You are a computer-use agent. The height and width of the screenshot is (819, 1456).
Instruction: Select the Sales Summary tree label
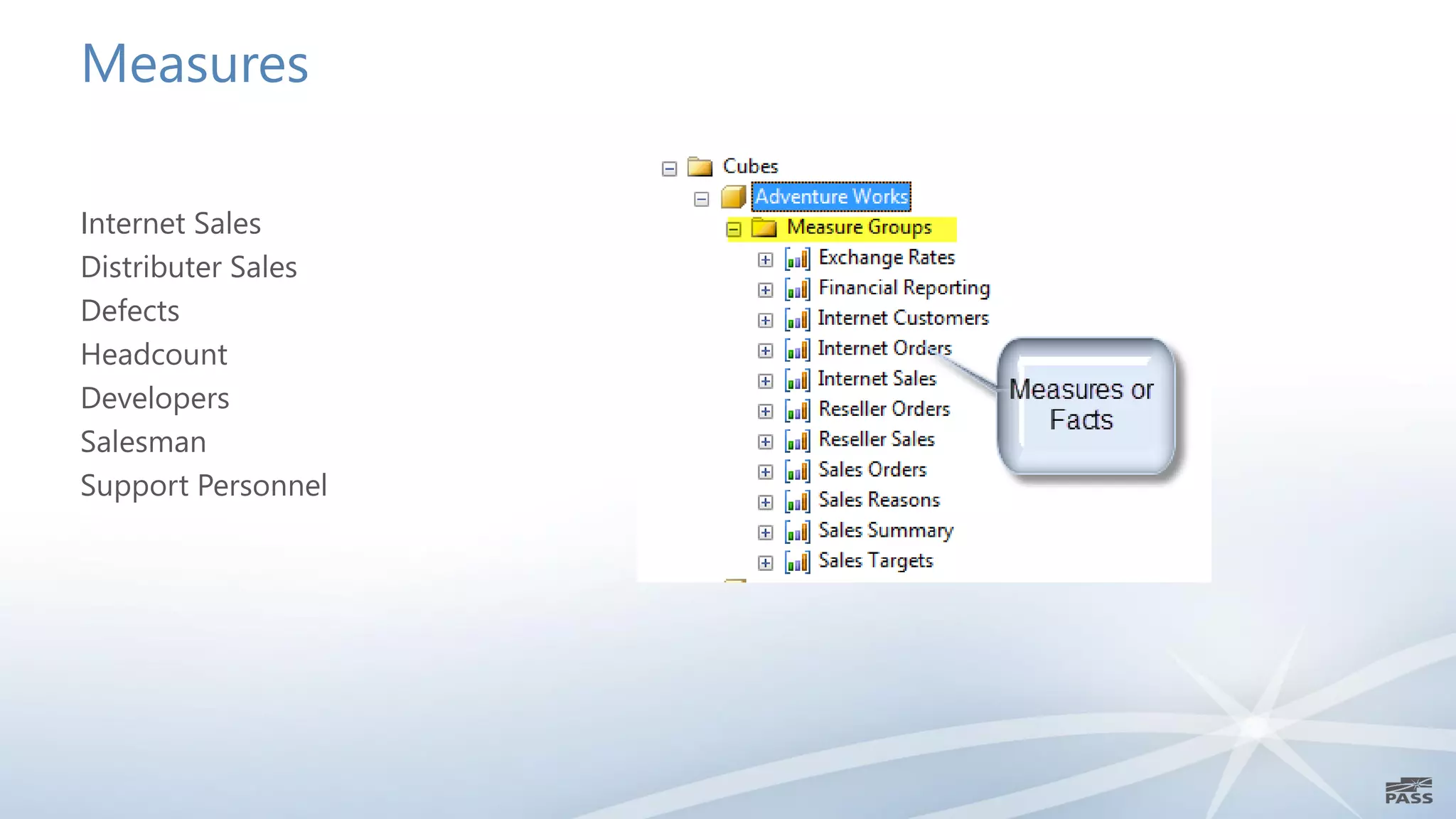[886, 531]
